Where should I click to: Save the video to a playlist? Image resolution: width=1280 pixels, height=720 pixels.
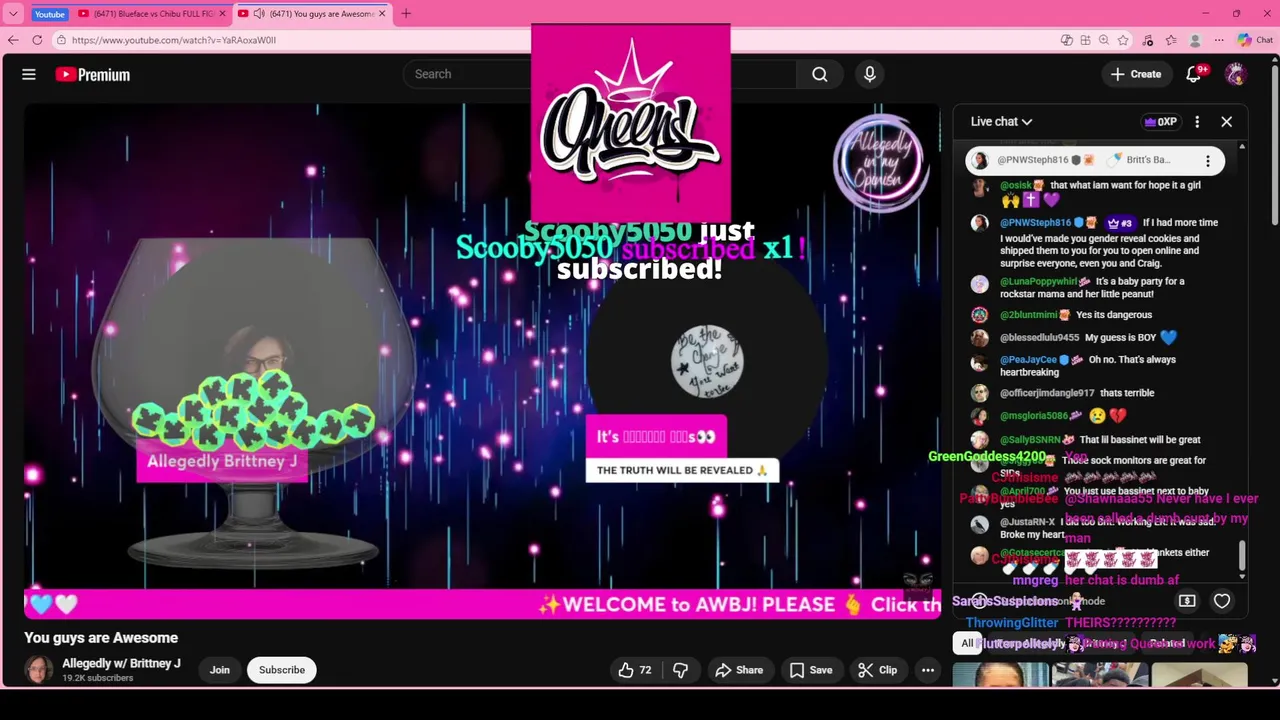click(811, 670)
